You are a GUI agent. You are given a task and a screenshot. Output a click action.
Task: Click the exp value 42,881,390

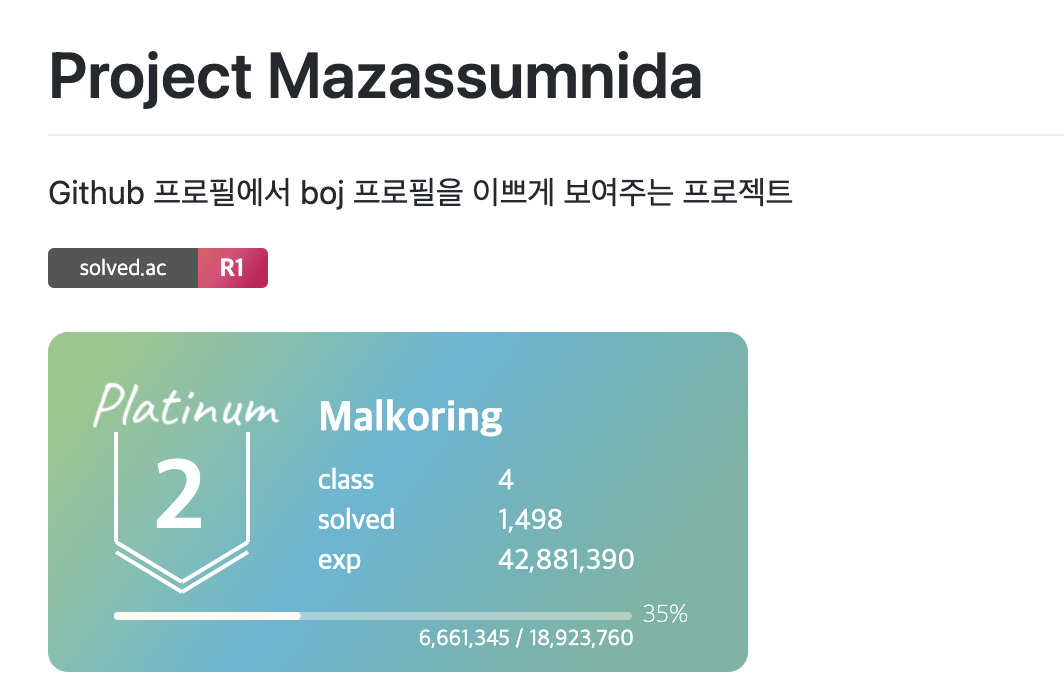566,560
